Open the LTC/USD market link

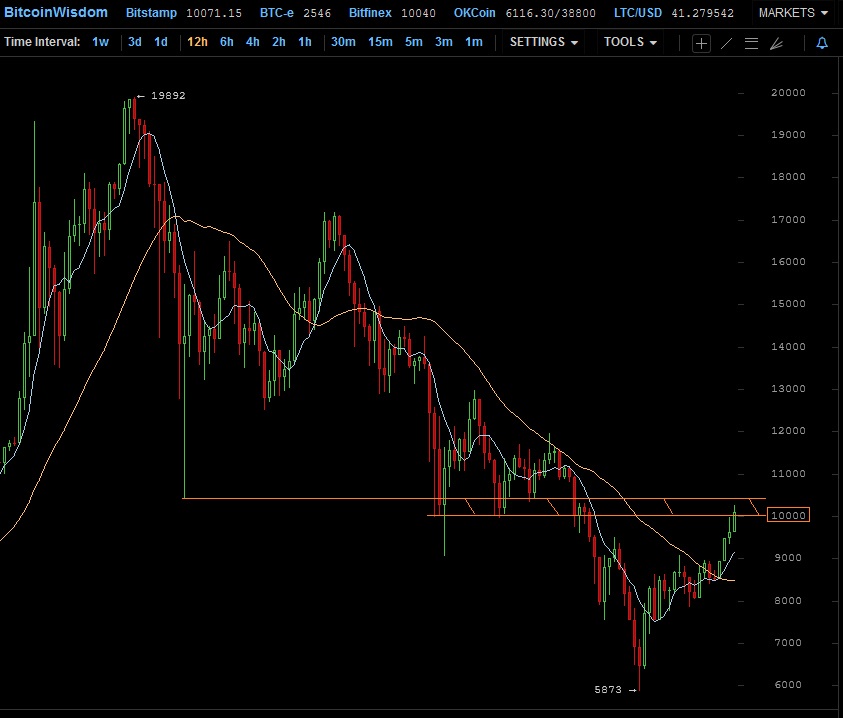[x=638, y=13]
